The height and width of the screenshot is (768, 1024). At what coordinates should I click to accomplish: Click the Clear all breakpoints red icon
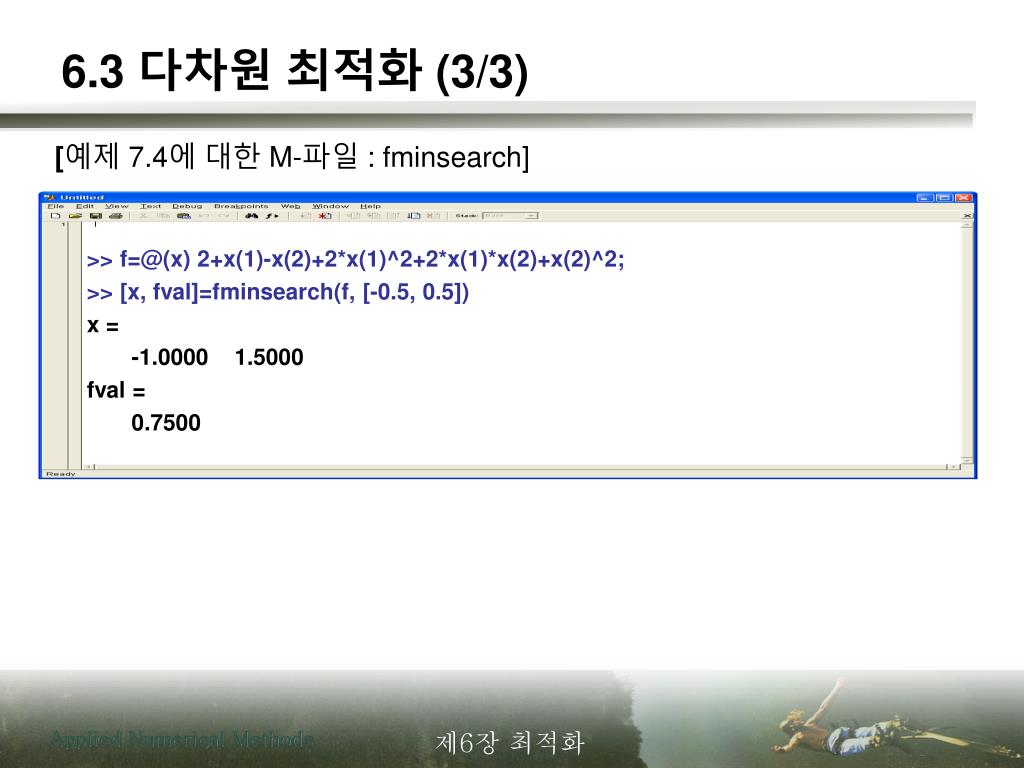click(x=325, y=216)
